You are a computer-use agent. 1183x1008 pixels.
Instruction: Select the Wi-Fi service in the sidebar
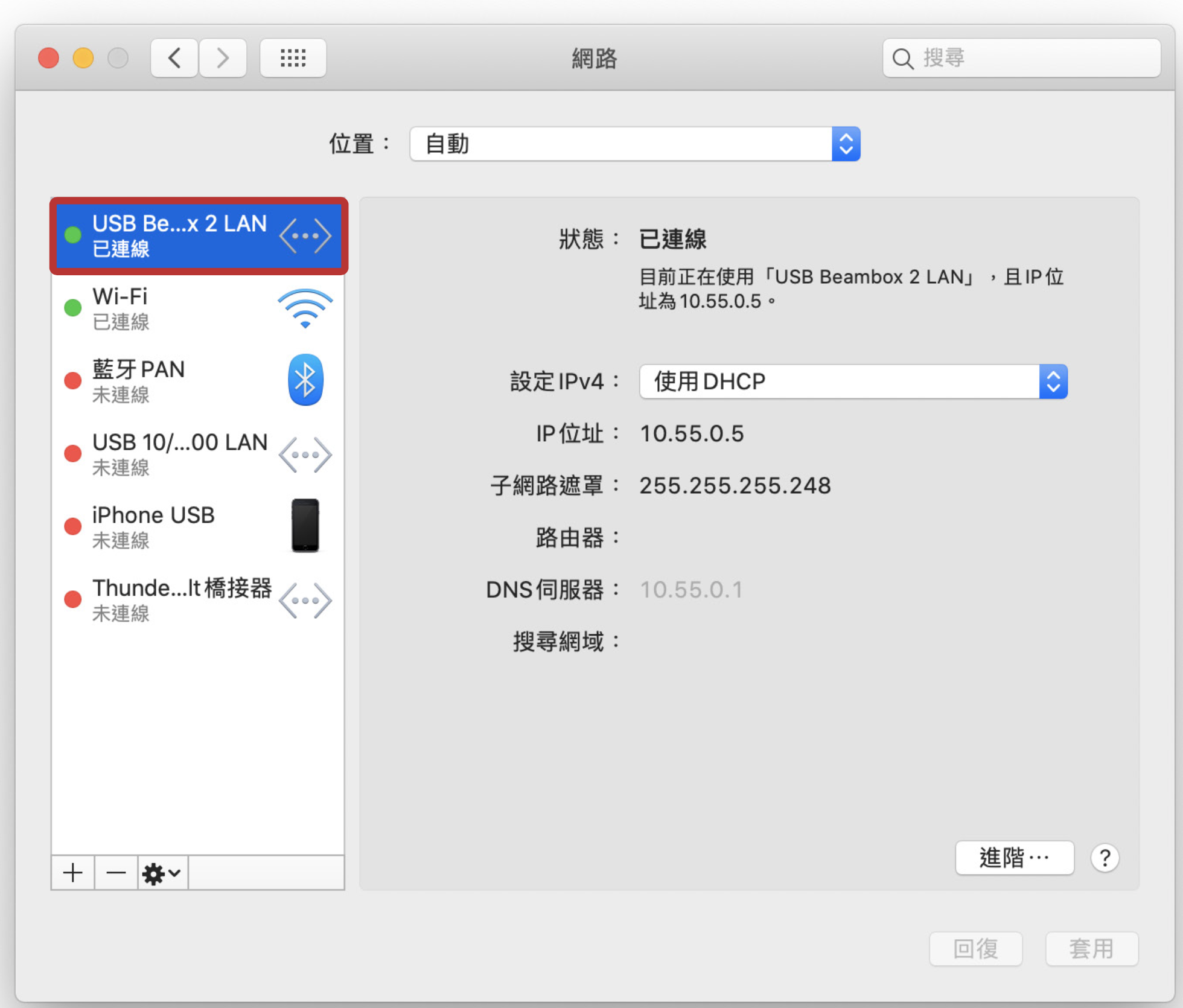click(x=199, y=308)
